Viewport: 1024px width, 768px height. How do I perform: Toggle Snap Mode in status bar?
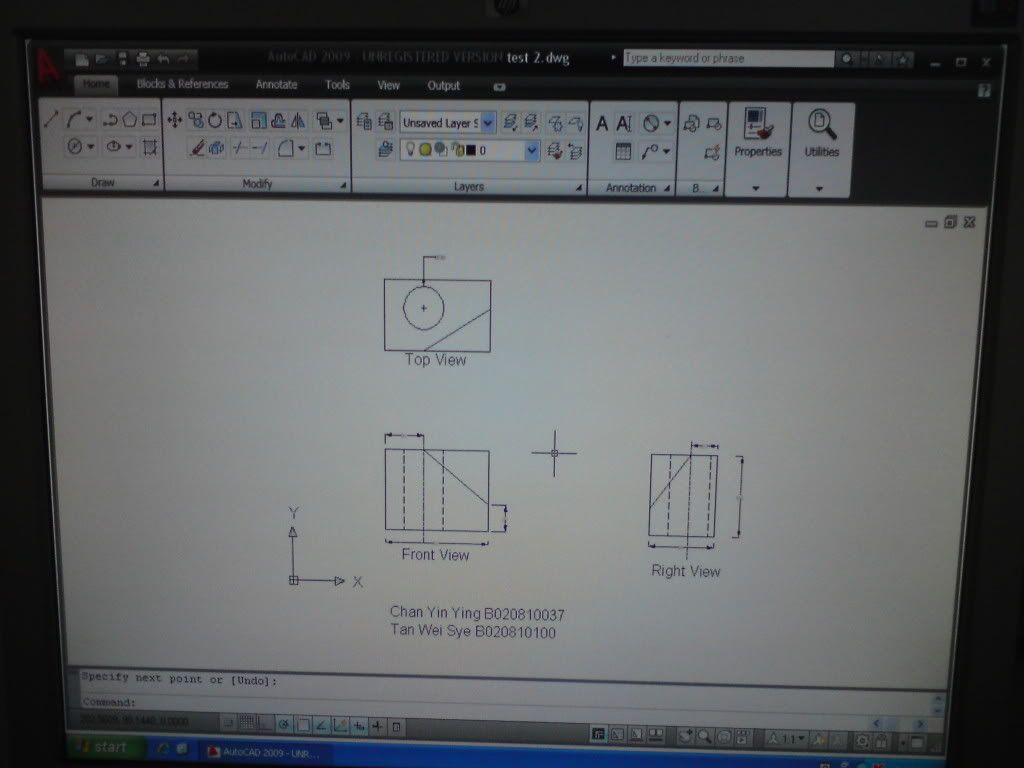point(228,722)
